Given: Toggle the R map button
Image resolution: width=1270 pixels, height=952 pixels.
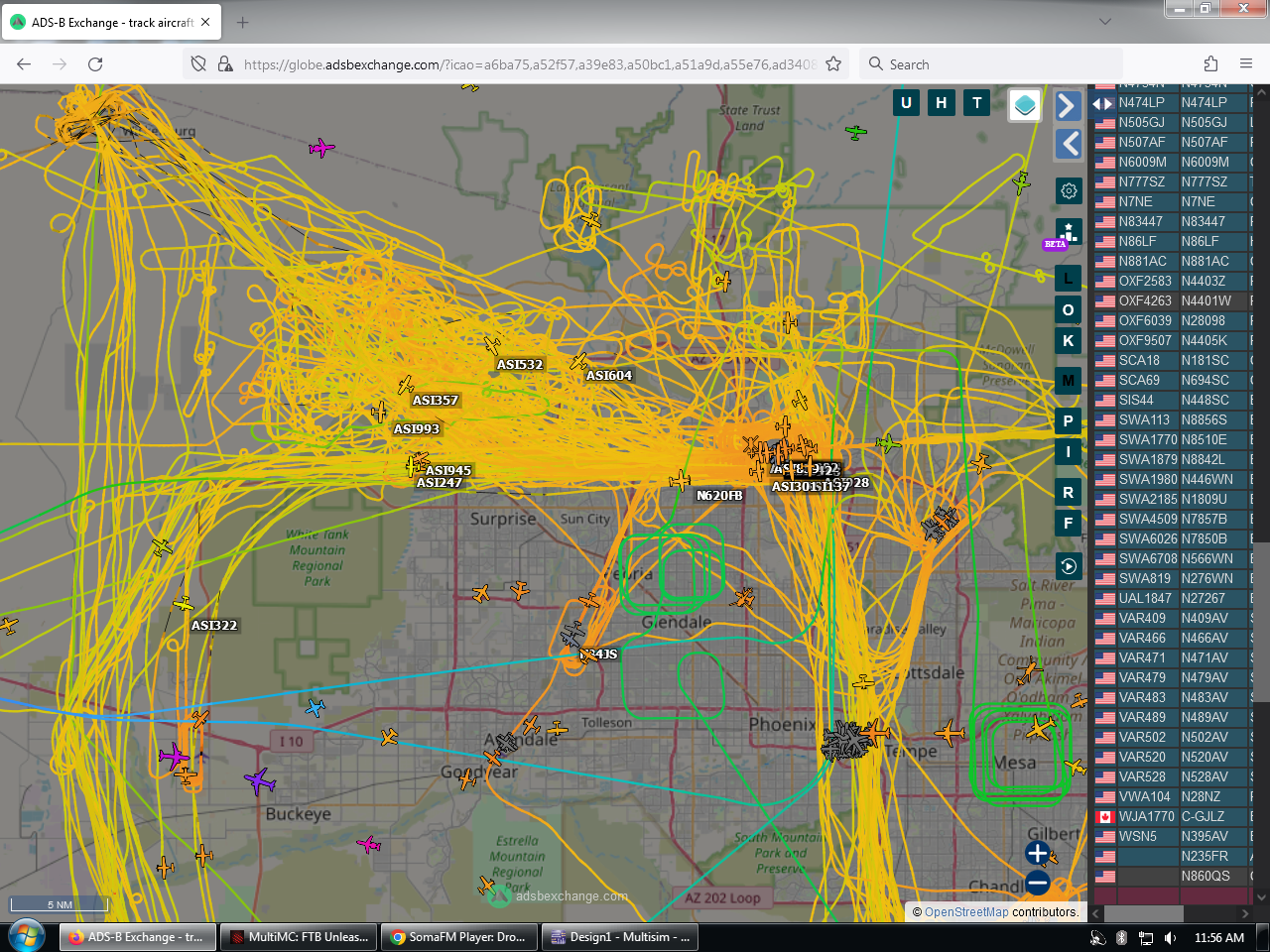Looking at the screenshot, I should [1069, 493].
